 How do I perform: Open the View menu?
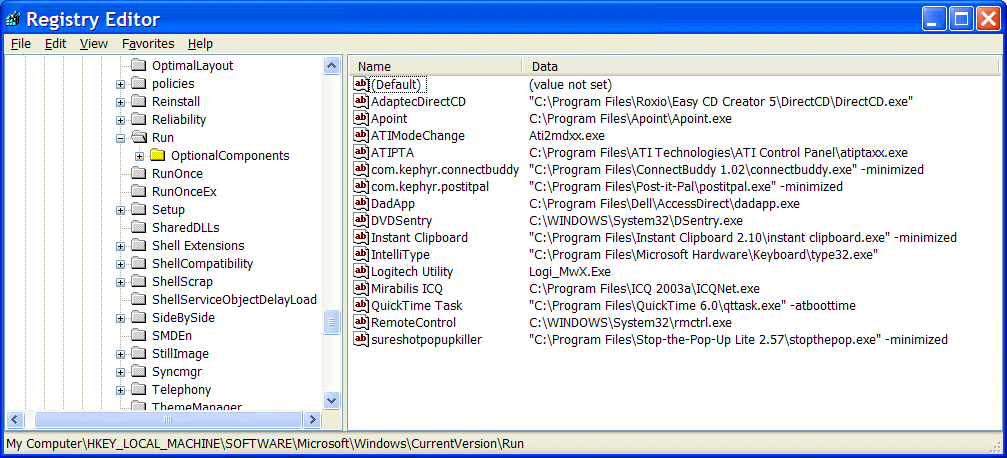[94, 44]
